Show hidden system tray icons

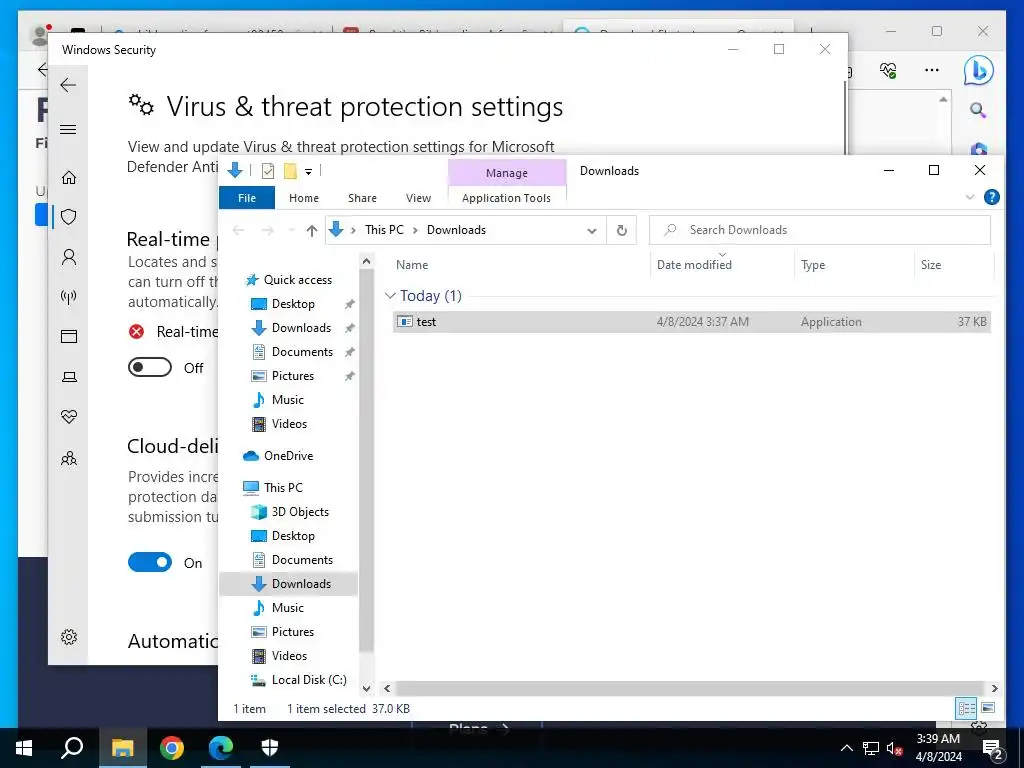[x=846, y=748]
